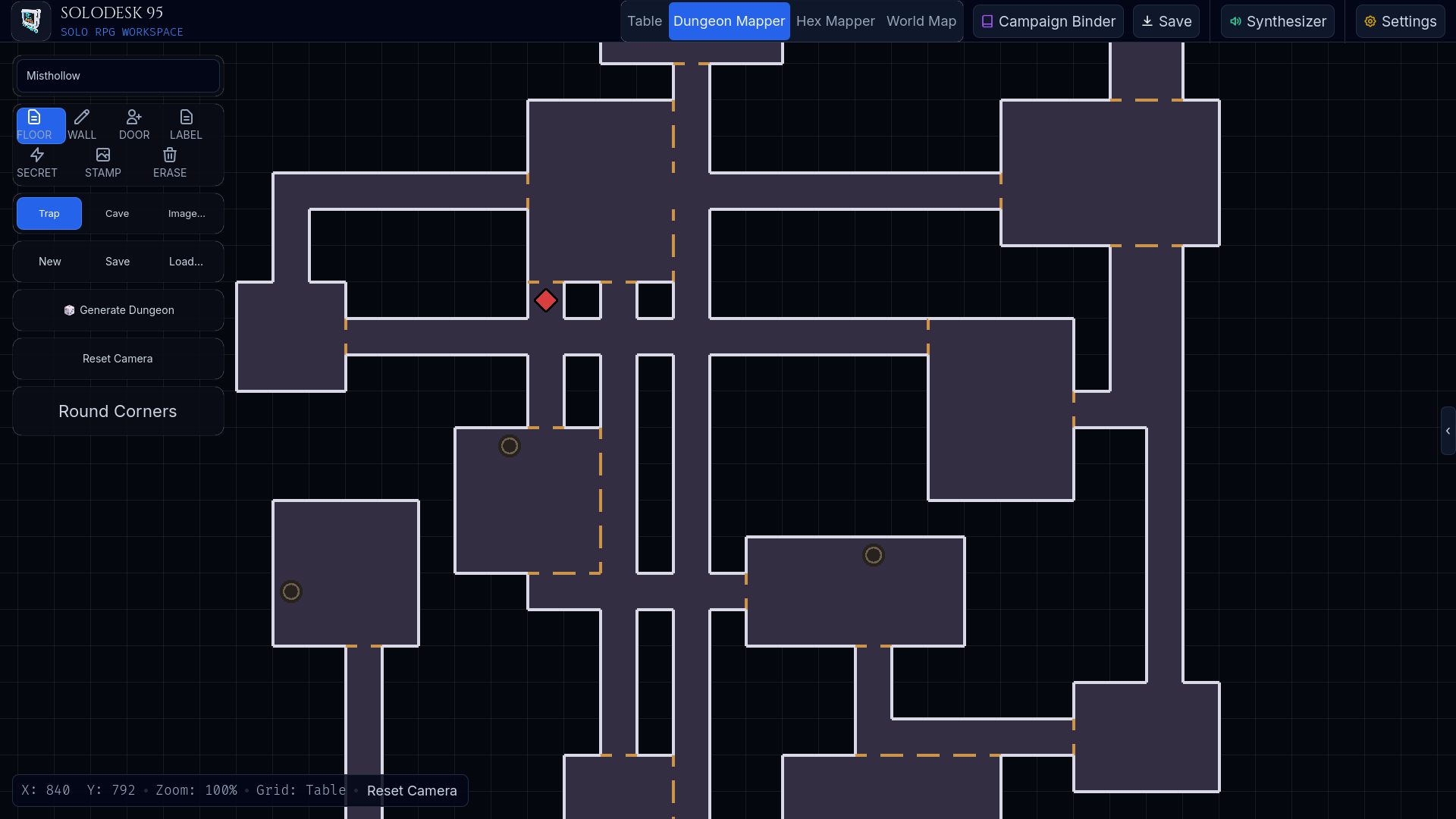Click circle stamp in the lower-left room
1456x819 pixels.
tap(291, 591)
